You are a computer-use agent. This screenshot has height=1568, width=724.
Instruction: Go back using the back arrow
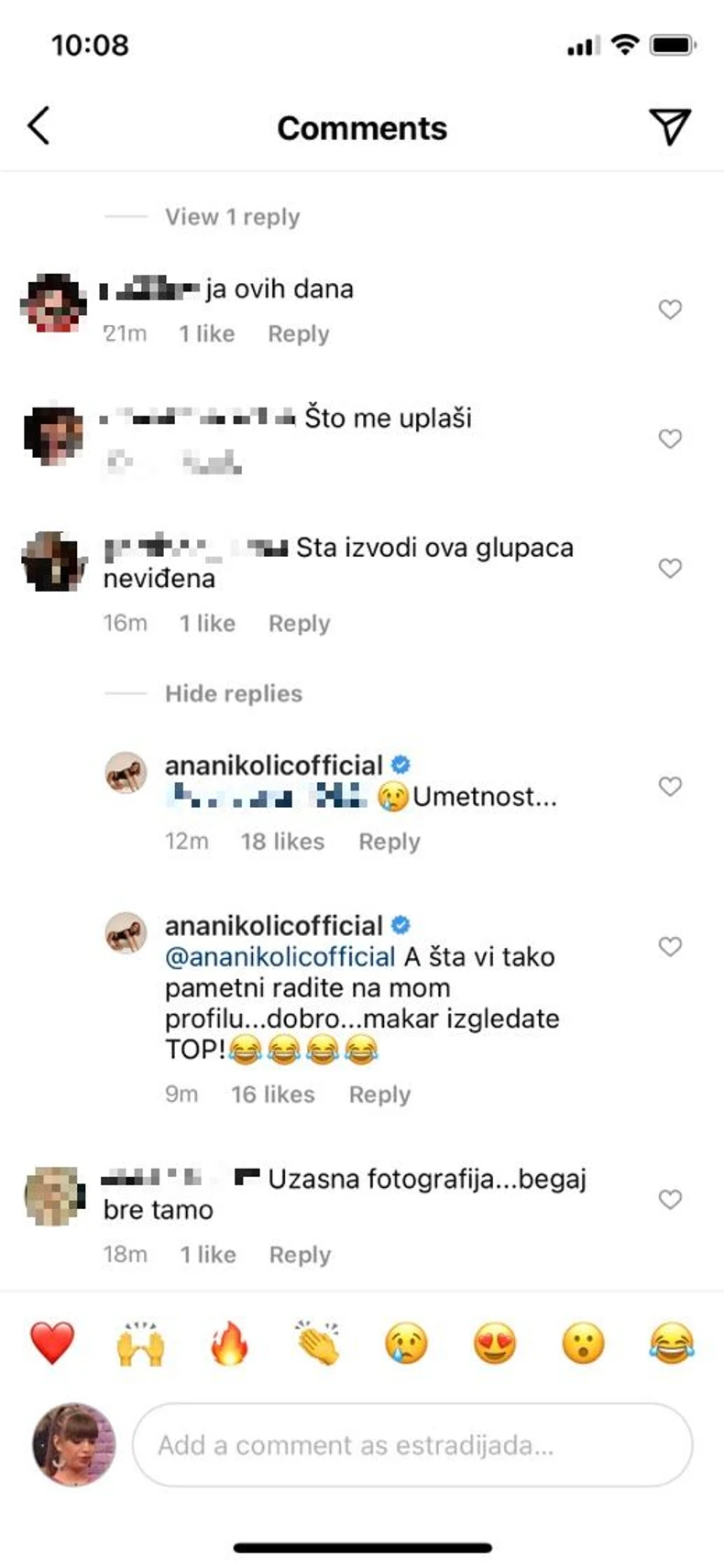point(38,126)
